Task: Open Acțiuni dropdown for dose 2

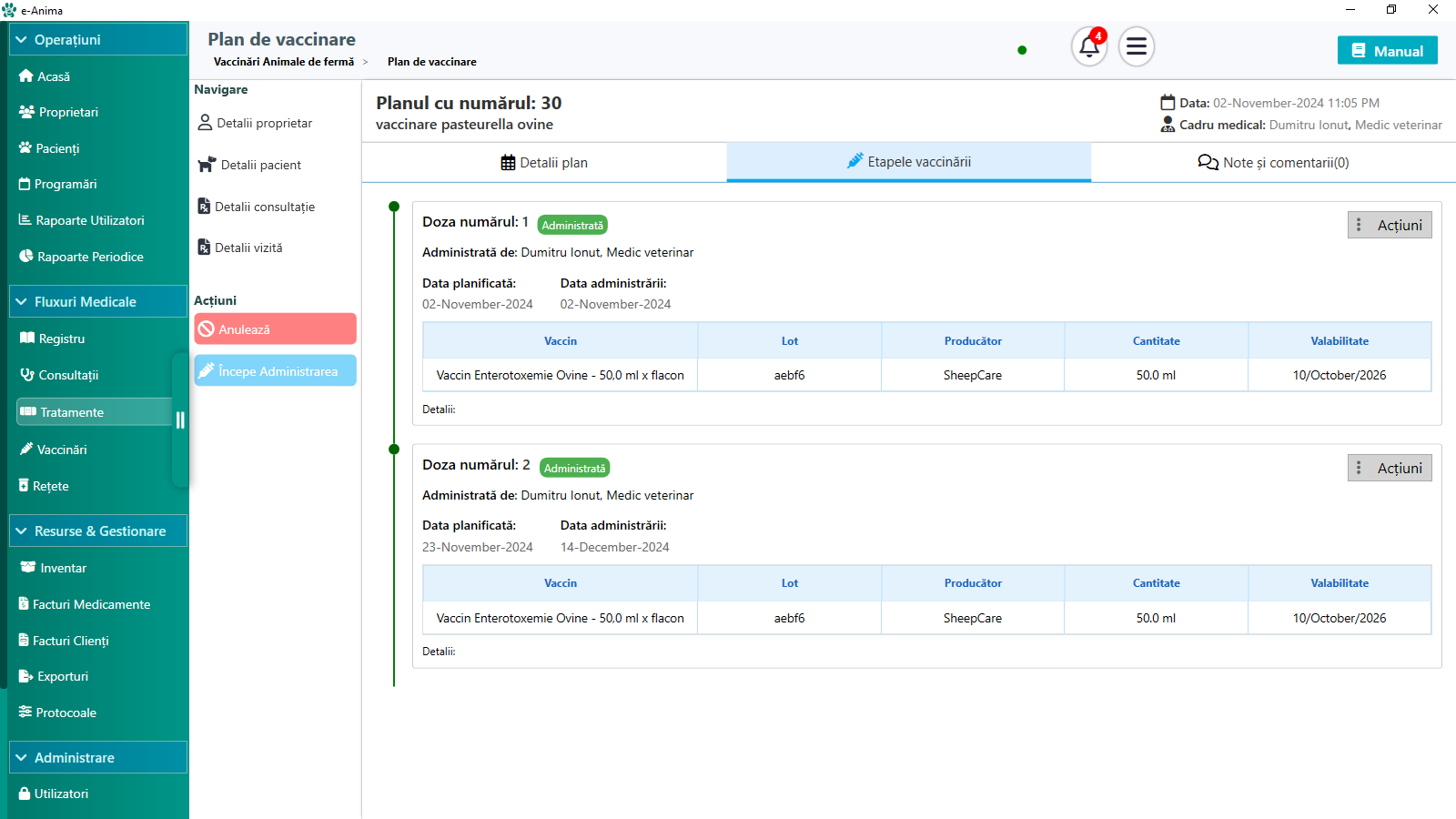Action: 1389,468
